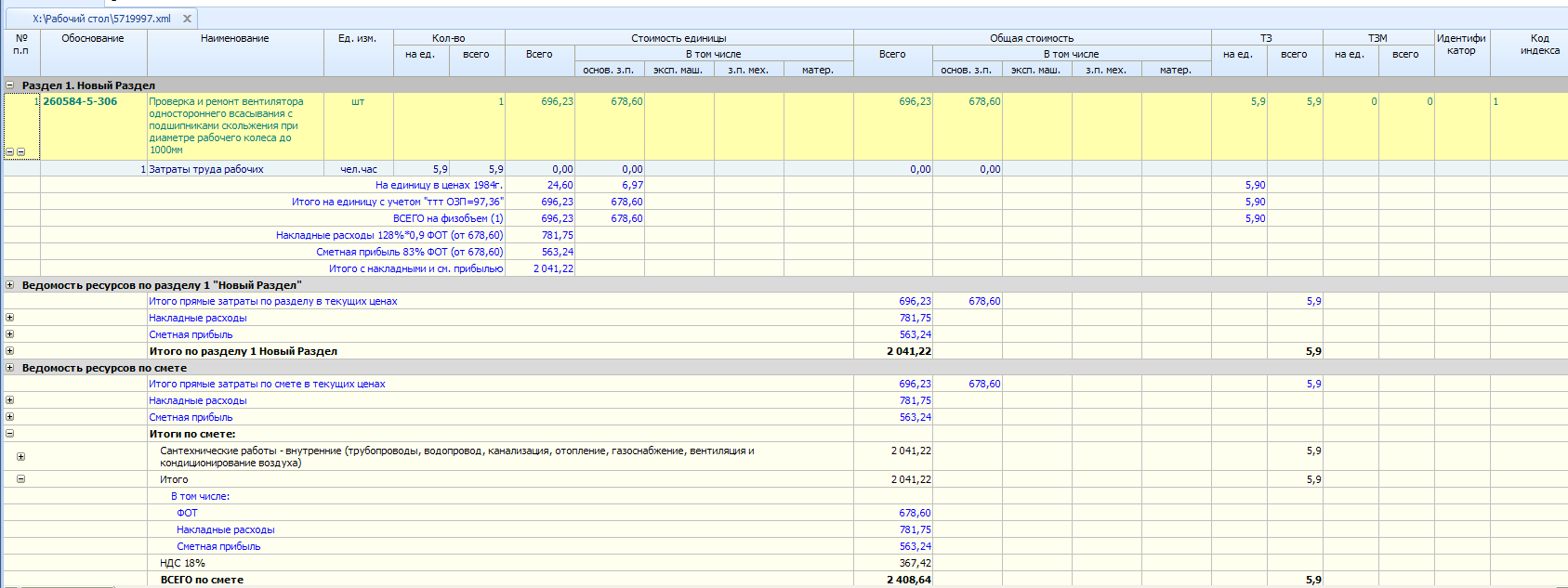Image resolution: width=1568 pixels, height=588 pixels.
Task: Click the leftmost minus icon in position 1
Action: (x=9, y=151)
